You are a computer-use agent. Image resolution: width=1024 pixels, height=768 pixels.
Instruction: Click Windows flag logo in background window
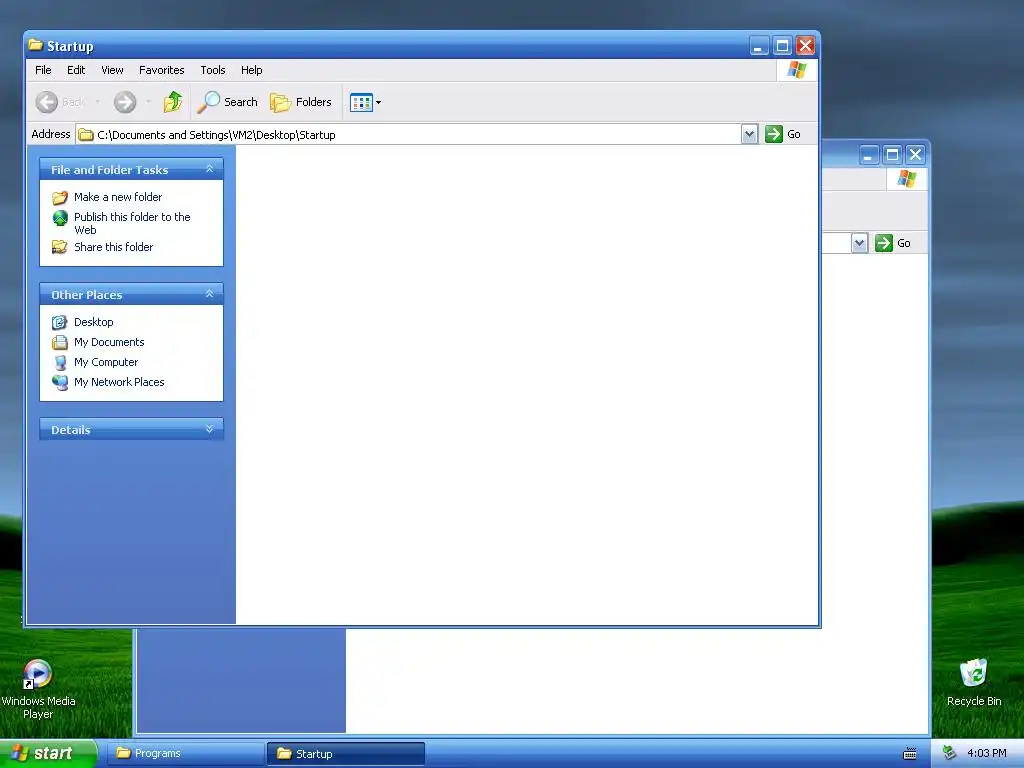pyautogui.click(x=906, y=178)
